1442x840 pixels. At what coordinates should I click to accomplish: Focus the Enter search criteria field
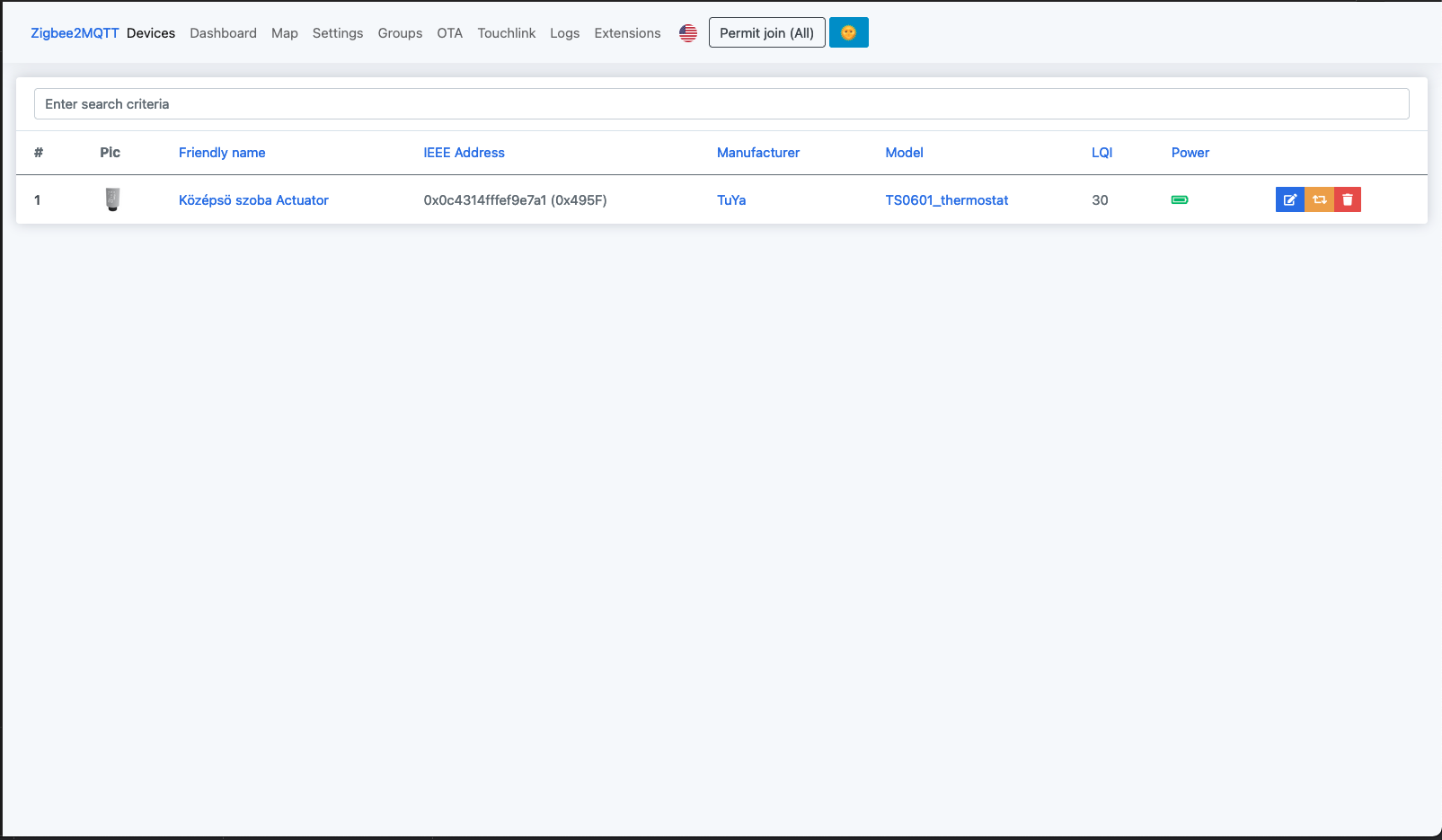tap(721, 104)
